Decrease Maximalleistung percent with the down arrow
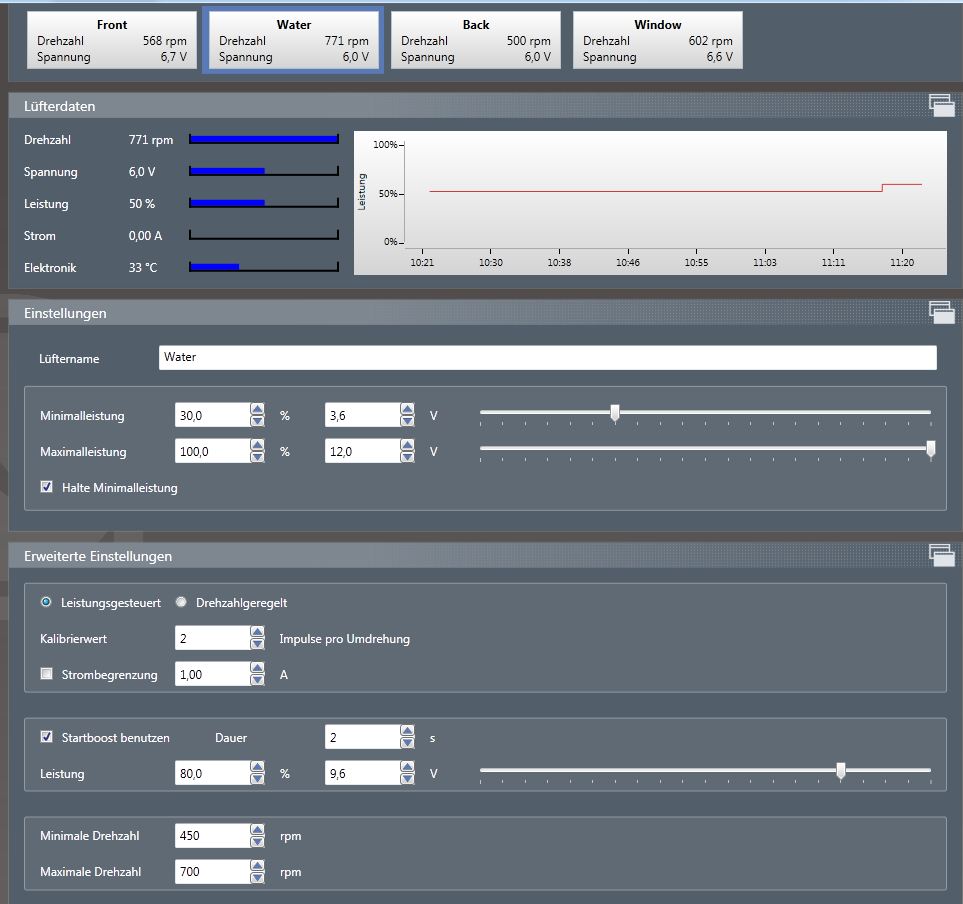Viewport: 963px width, 904px height. [257, 457]
